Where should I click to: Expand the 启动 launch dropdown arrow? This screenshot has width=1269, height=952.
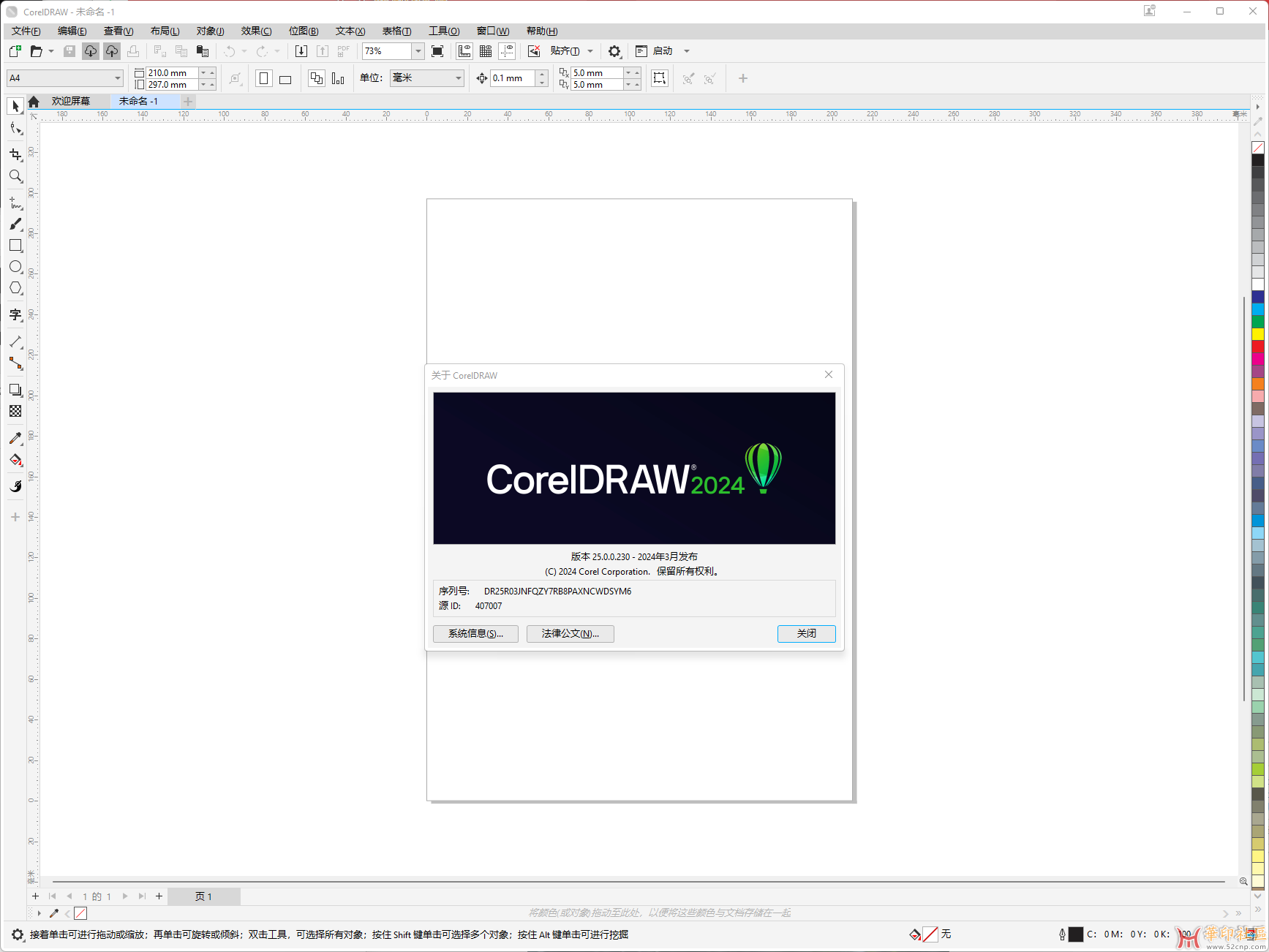pyautogui.click(x=687, y=51)
